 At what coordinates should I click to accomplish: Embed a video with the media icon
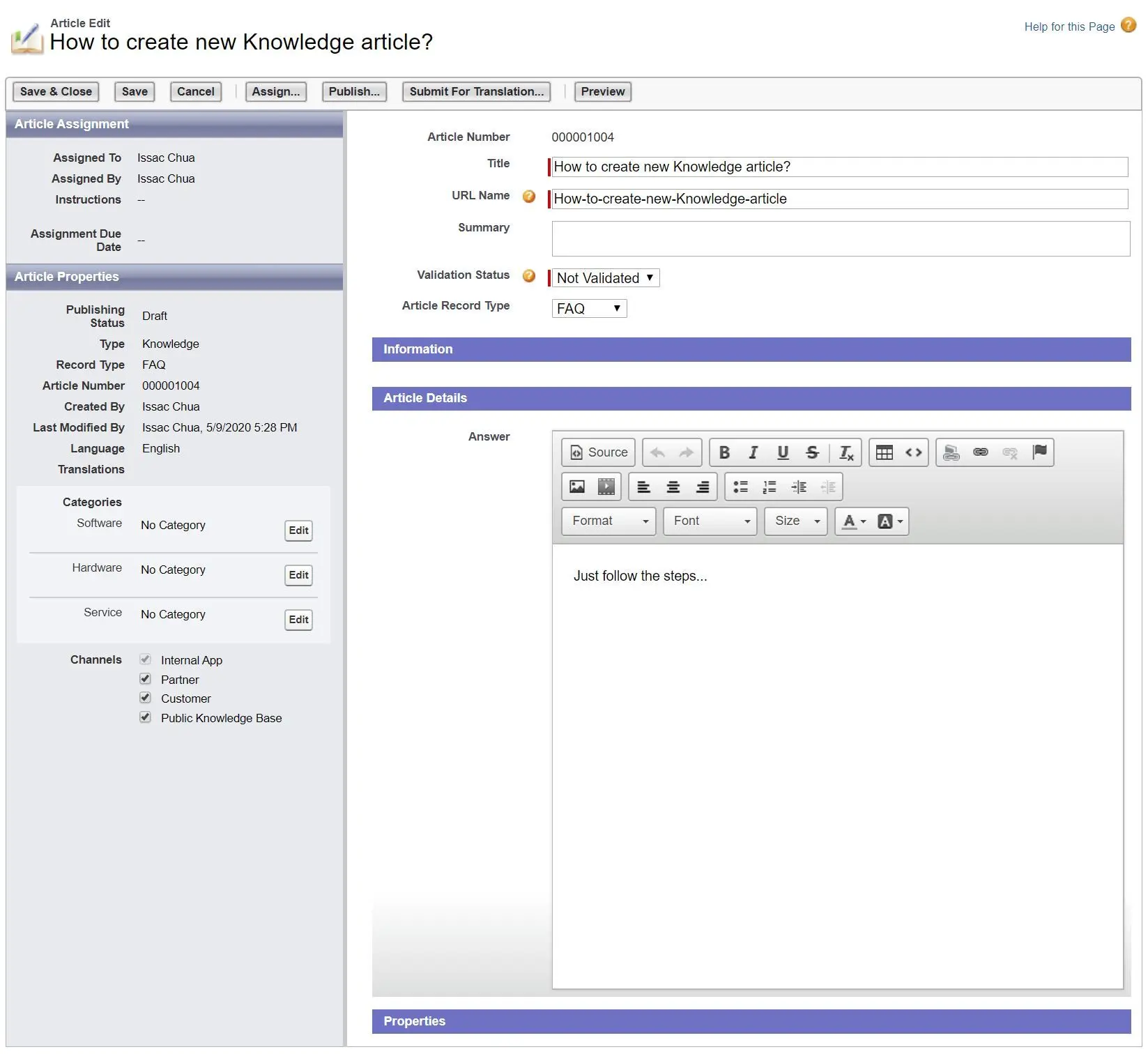point(606,487)
